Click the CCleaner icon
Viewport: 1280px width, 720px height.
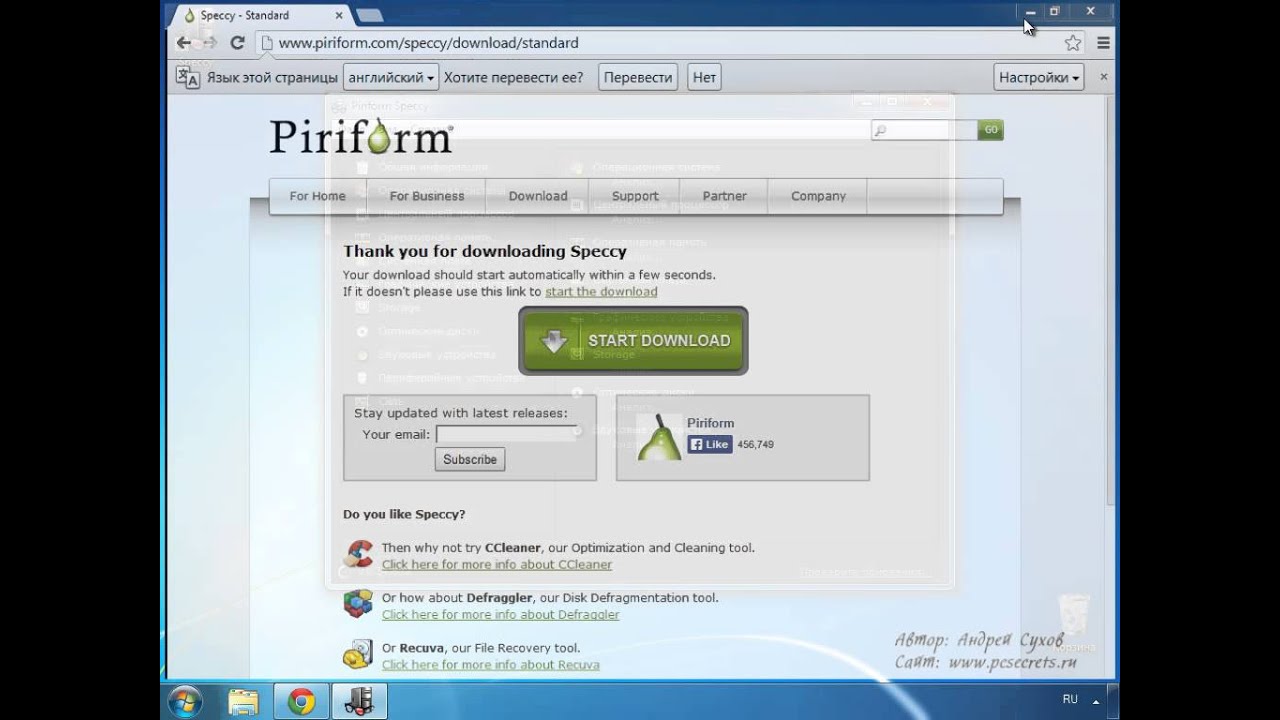[x=358, y=555]
